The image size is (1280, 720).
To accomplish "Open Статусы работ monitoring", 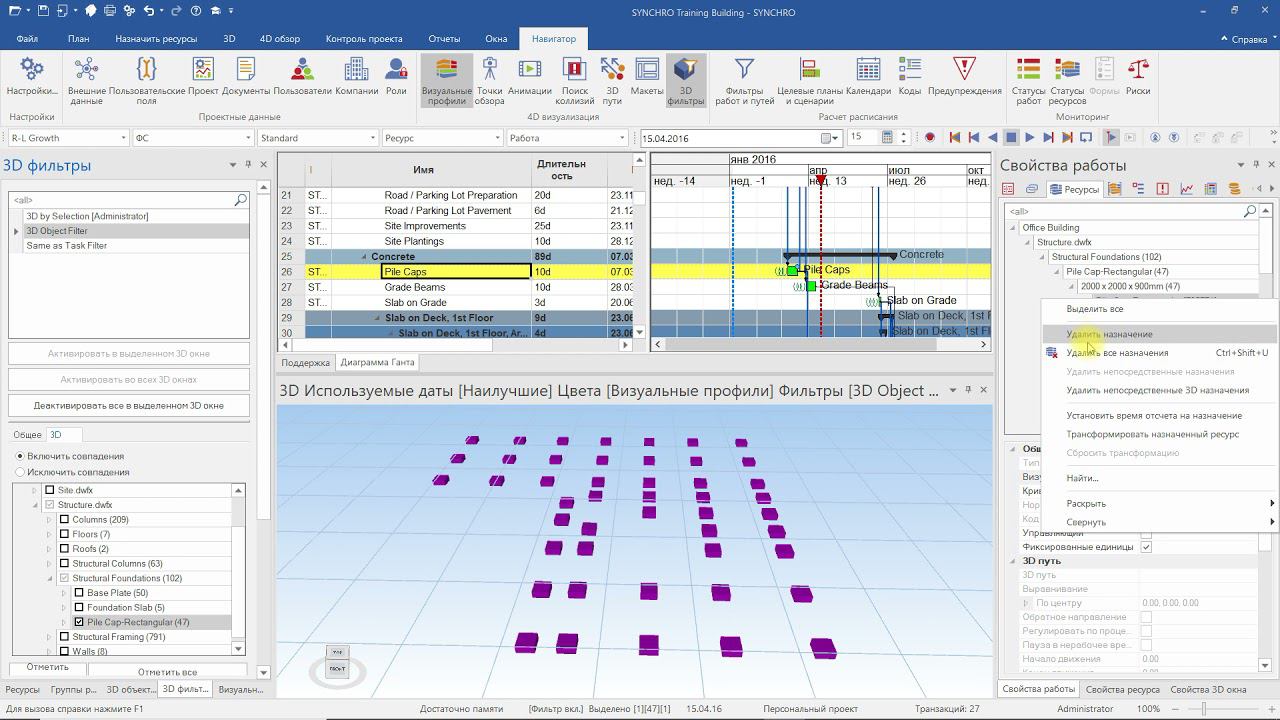I will [x=1029, y=80].
